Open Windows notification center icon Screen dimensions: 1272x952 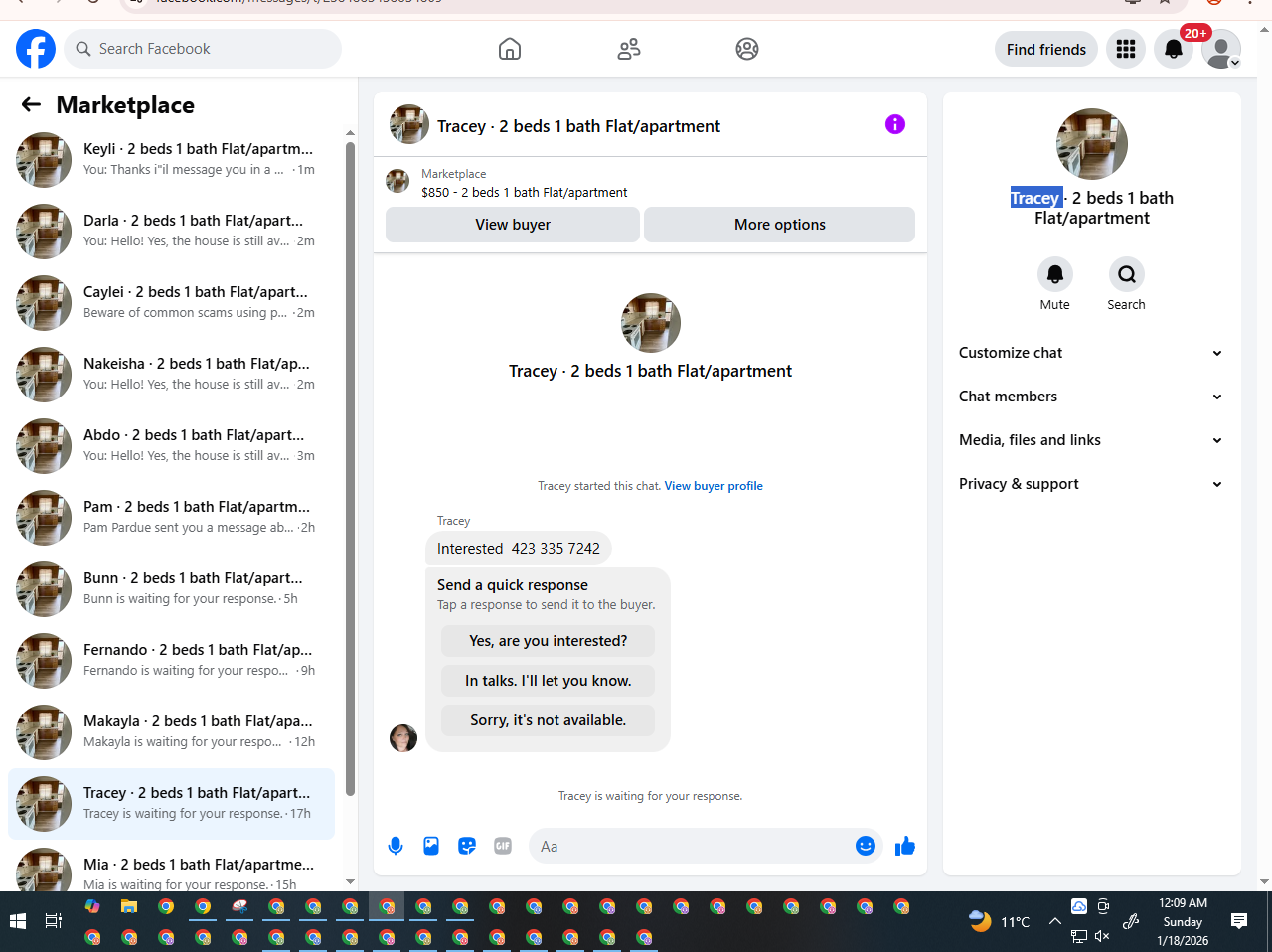point(1239,921)
